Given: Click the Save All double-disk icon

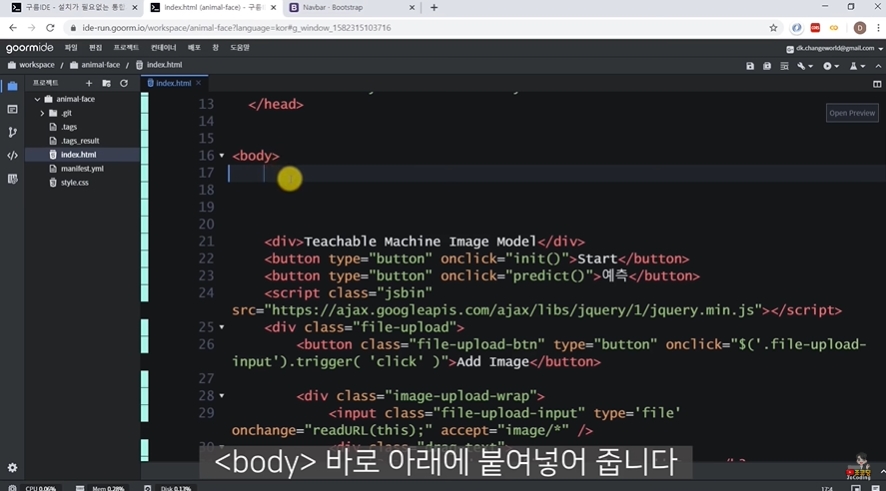Looking at the screenshot, I should (x=767, y=66).
